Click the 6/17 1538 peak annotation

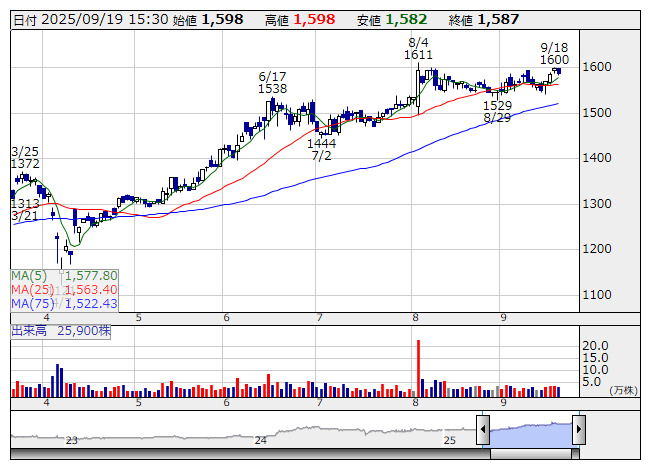[x=272, y=82]
